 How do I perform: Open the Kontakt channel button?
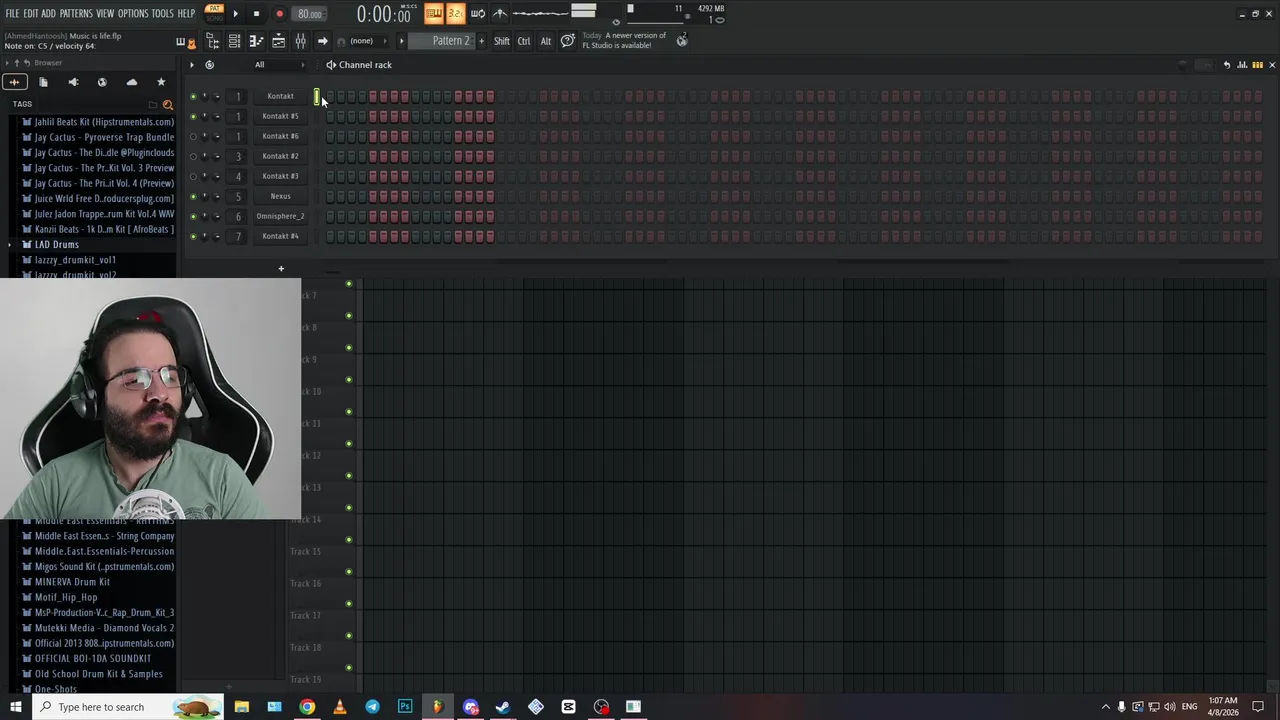pyautogui.click(x=280, y=96)
